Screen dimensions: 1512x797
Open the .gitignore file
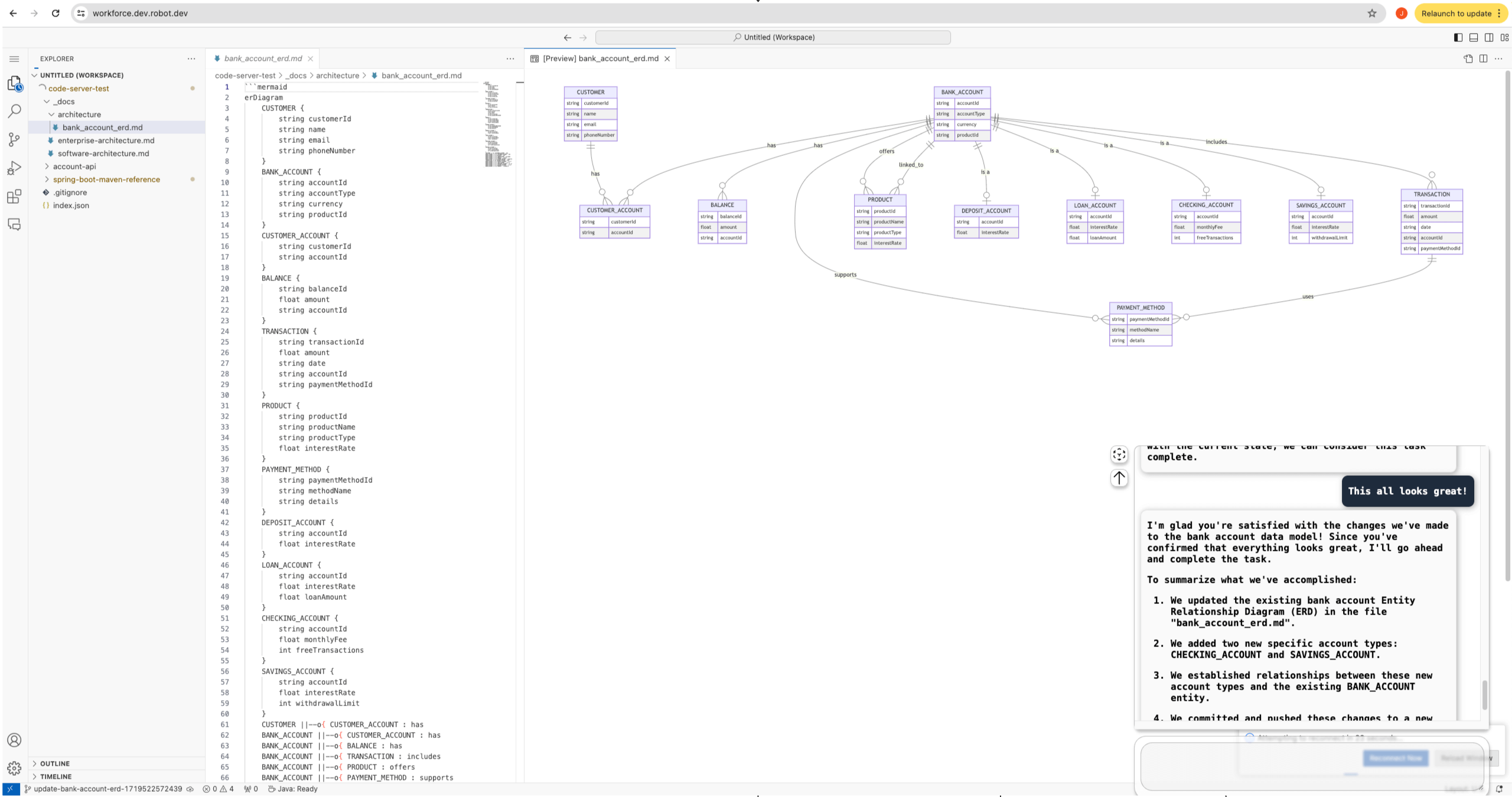[x=70, y=192]
